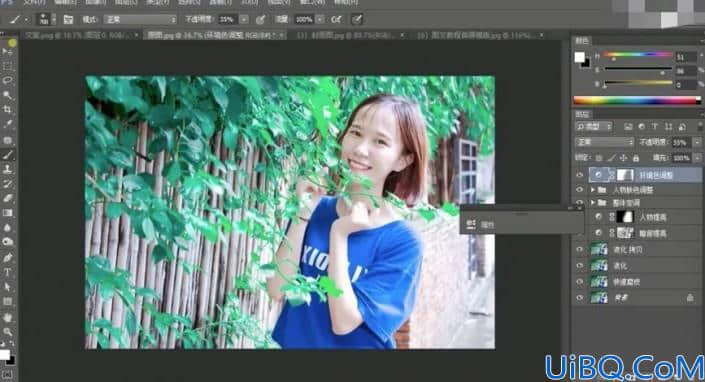Expand the second layer group

593,203
